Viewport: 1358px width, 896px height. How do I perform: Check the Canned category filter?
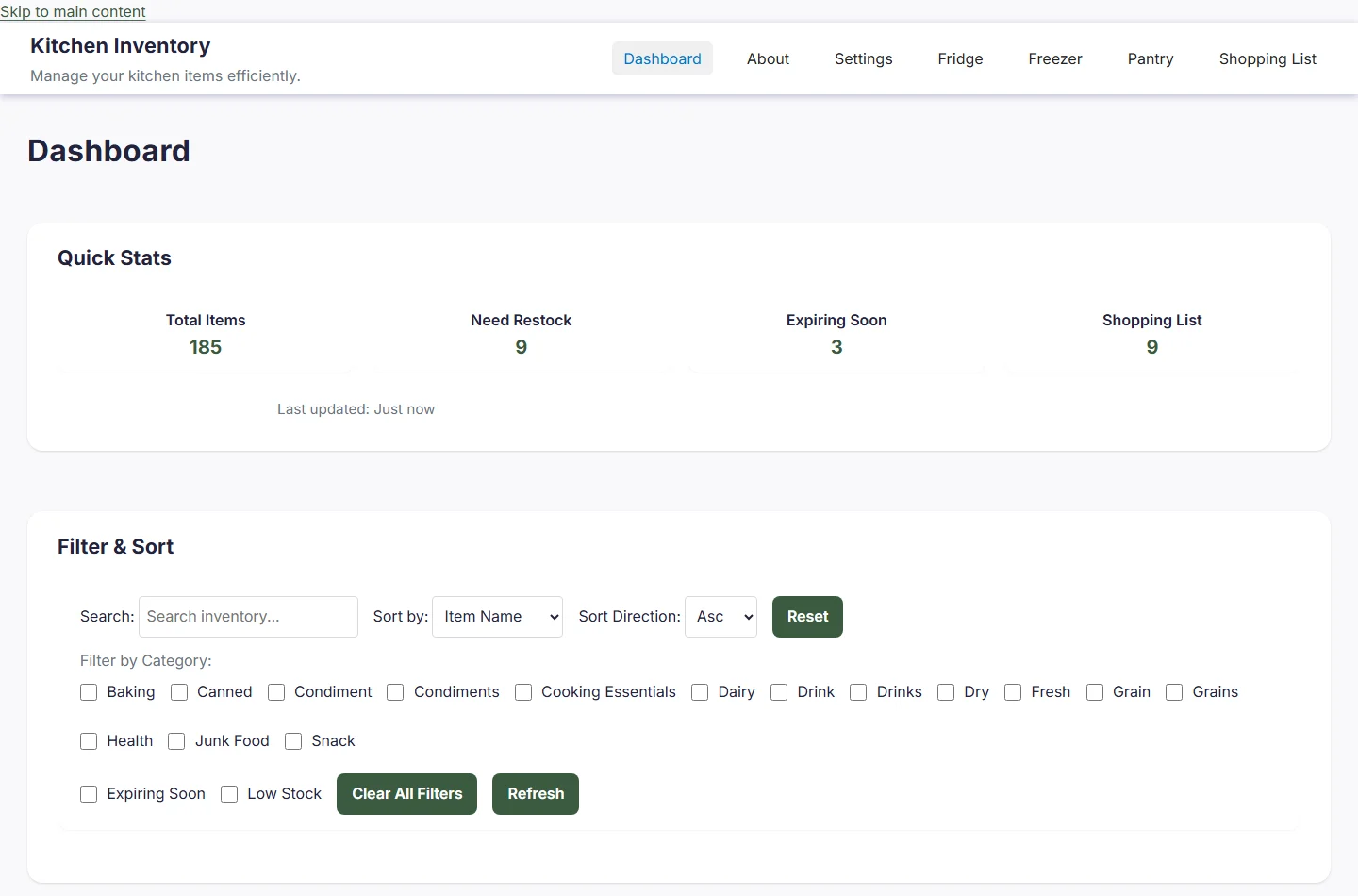(179, 692)
